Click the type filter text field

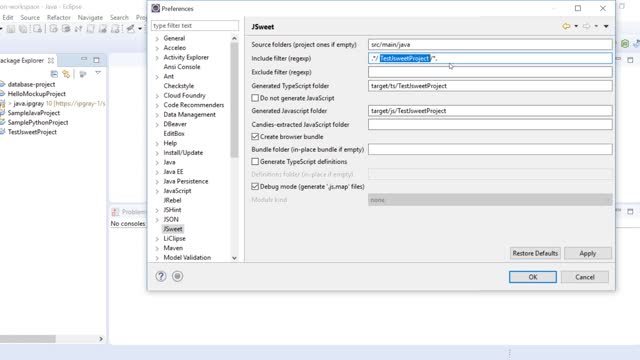(195, 25)
